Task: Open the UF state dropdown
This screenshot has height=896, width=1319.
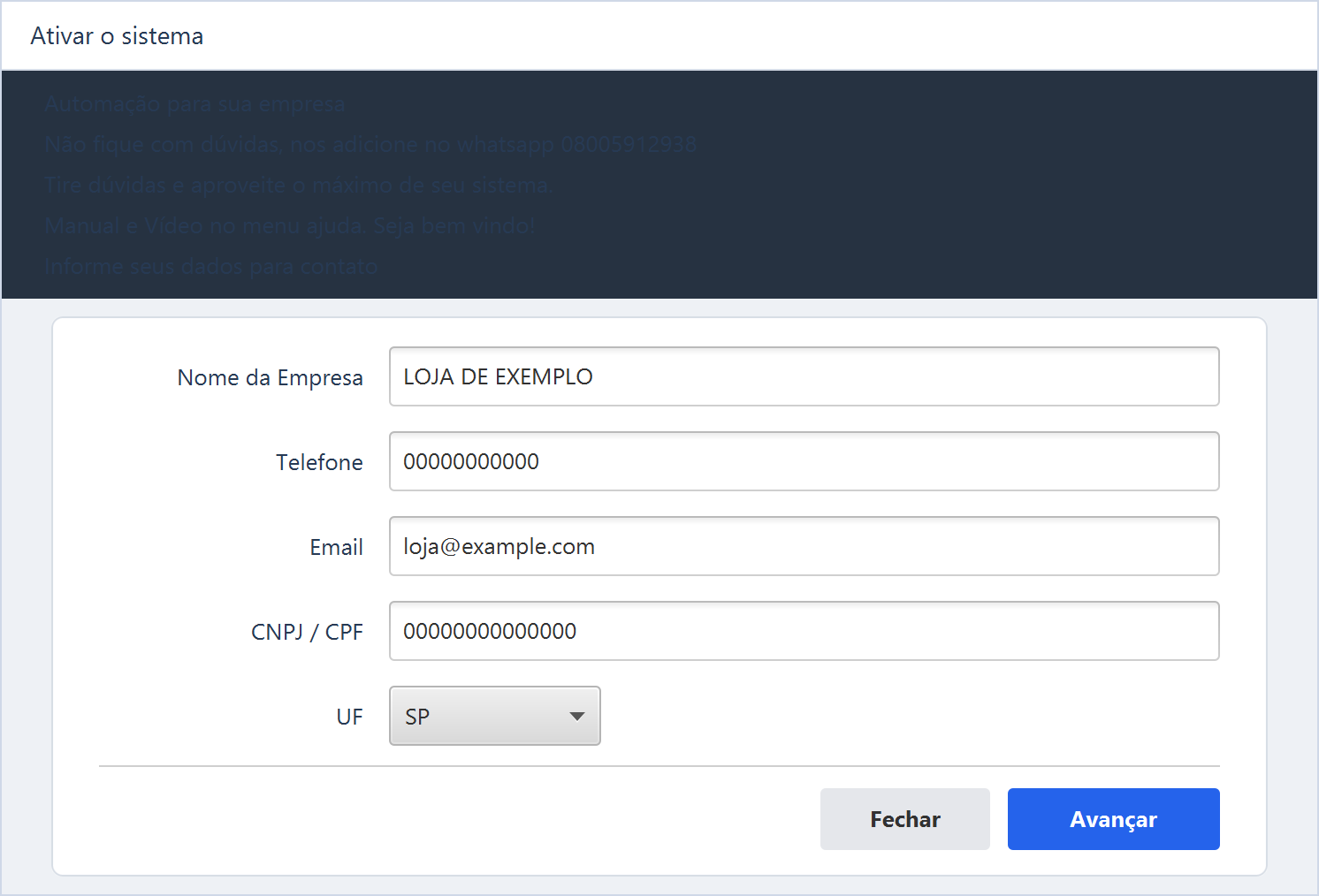Action: click(495, 716)
